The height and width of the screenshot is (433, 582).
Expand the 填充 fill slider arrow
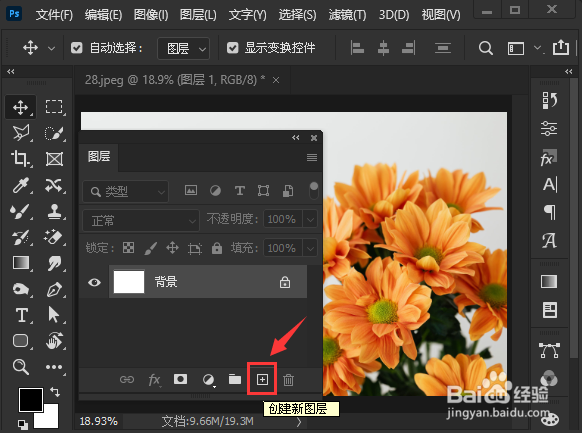pos(310,248)
